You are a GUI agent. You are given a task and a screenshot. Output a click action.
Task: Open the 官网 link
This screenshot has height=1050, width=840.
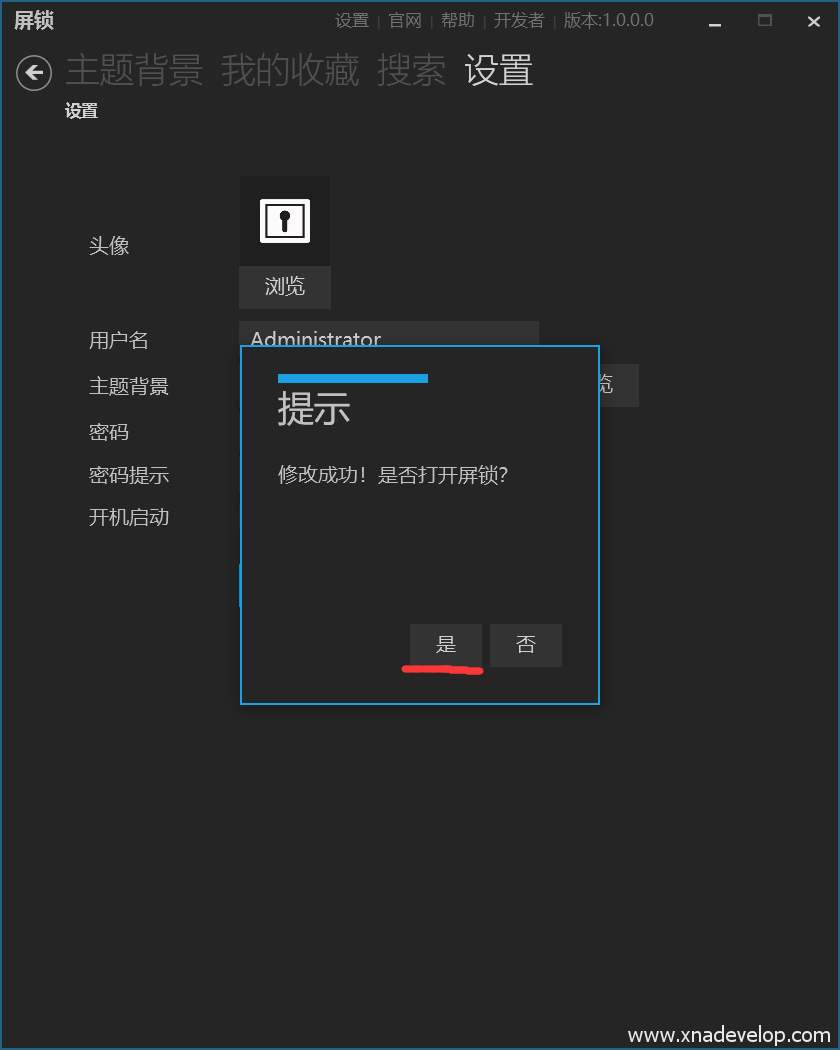tap(405, 21)
